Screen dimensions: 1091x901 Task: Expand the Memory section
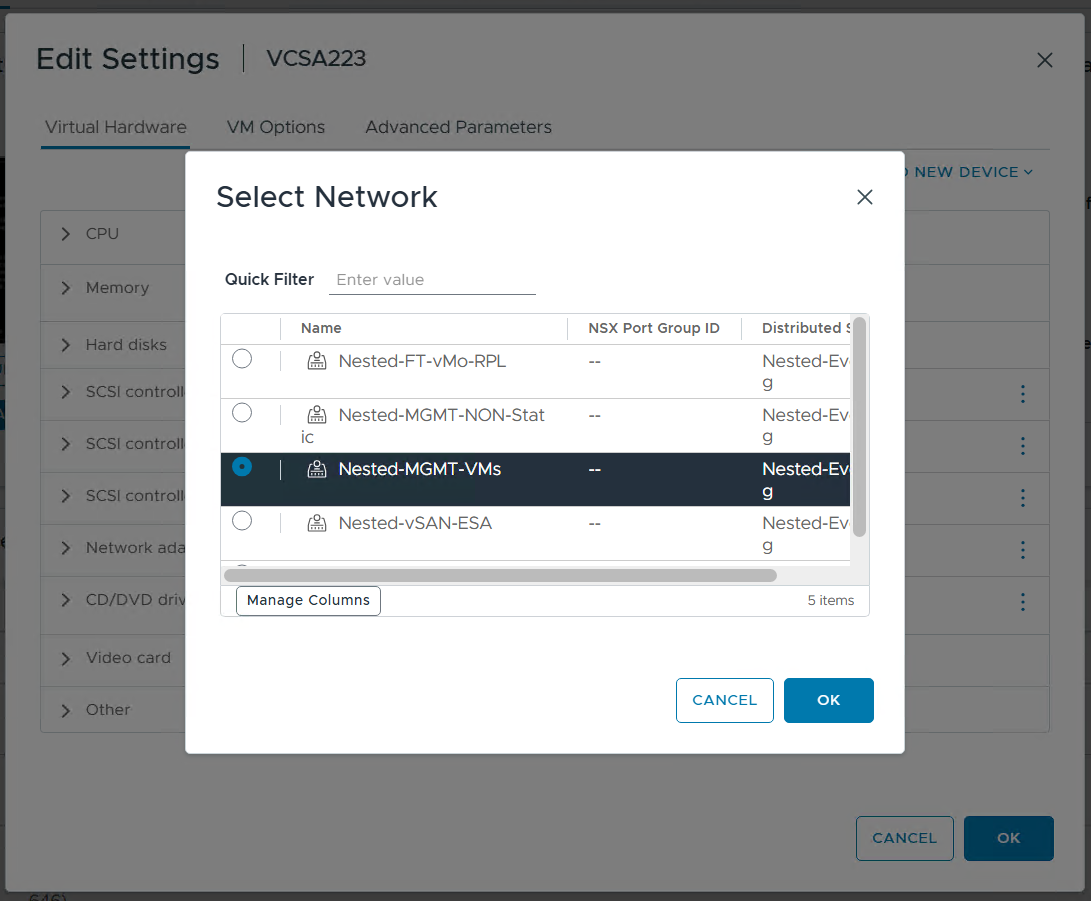(66, 288)
